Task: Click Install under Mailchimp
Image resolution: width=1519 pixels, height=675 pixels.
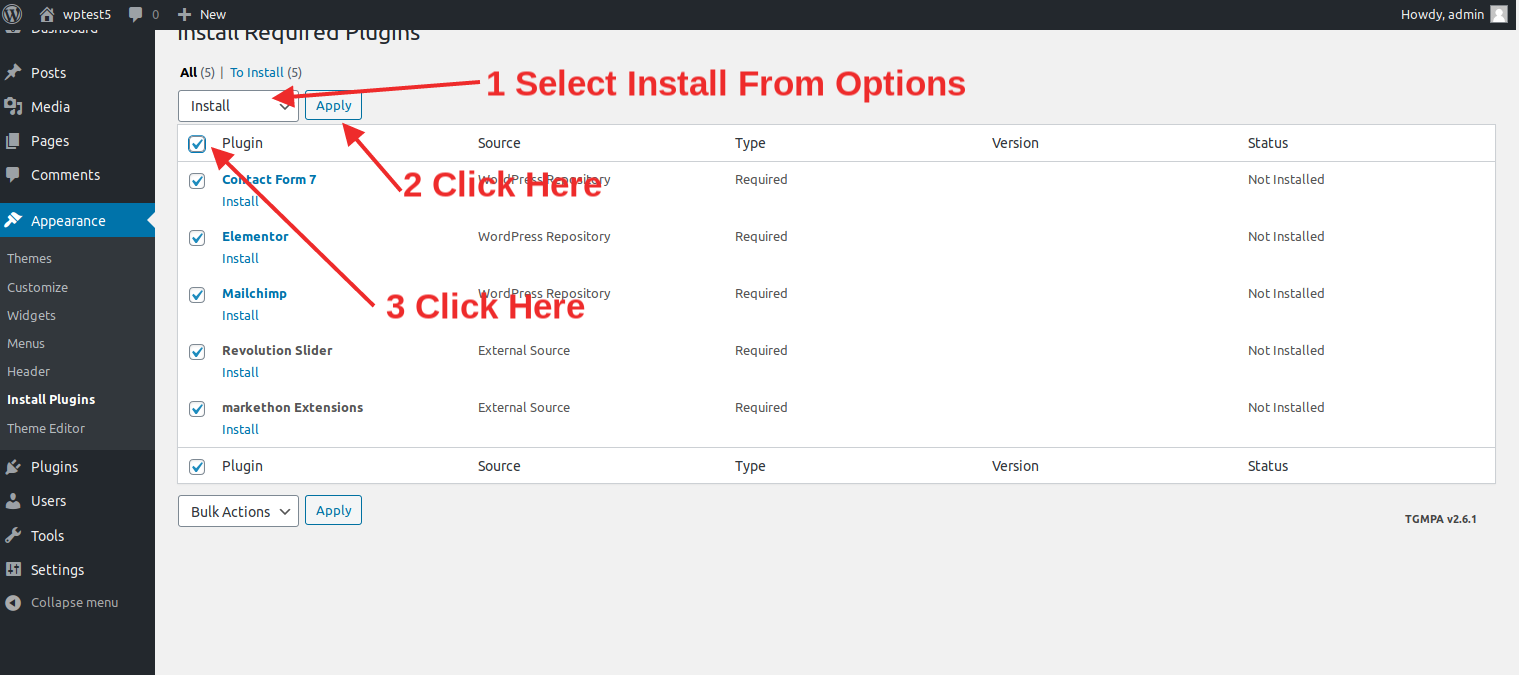Action: [x=240, y=315]
